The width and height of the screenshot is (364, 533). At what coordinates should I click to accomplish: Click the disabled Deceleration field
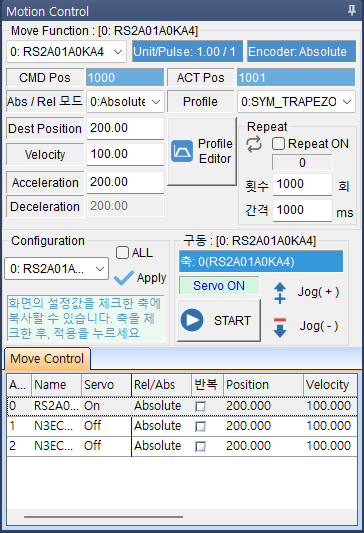[125, 206]
